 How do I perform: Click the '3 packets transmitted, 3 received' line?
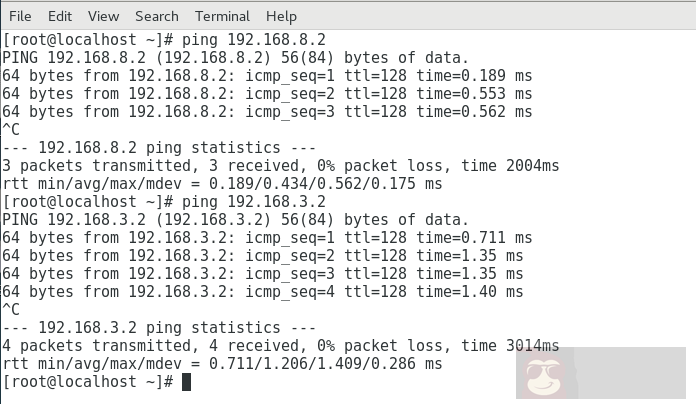point(280,166)
